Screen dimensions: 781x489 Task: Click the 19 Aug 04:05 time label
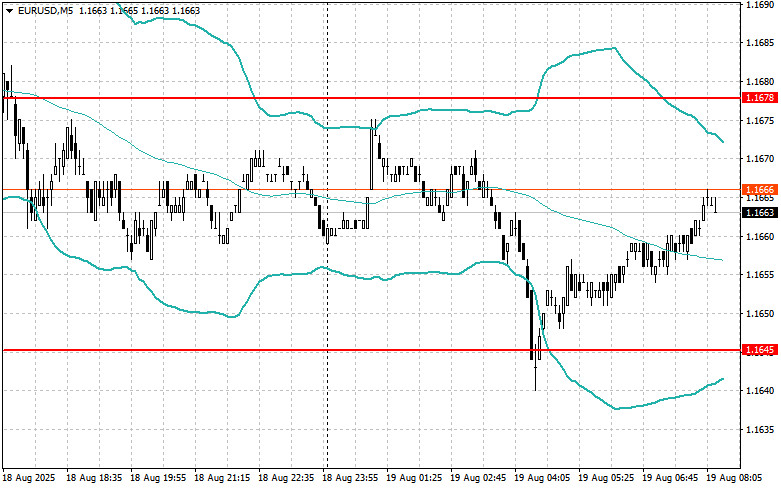tap(542, 478)
